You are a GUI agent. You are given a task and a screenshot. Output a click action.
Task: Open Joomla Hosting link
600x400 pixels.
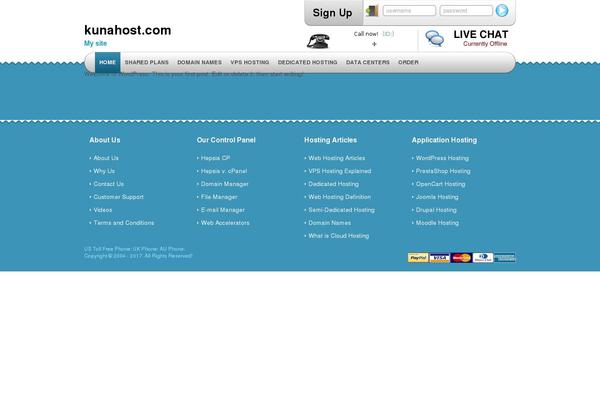[x=437, y=197]
